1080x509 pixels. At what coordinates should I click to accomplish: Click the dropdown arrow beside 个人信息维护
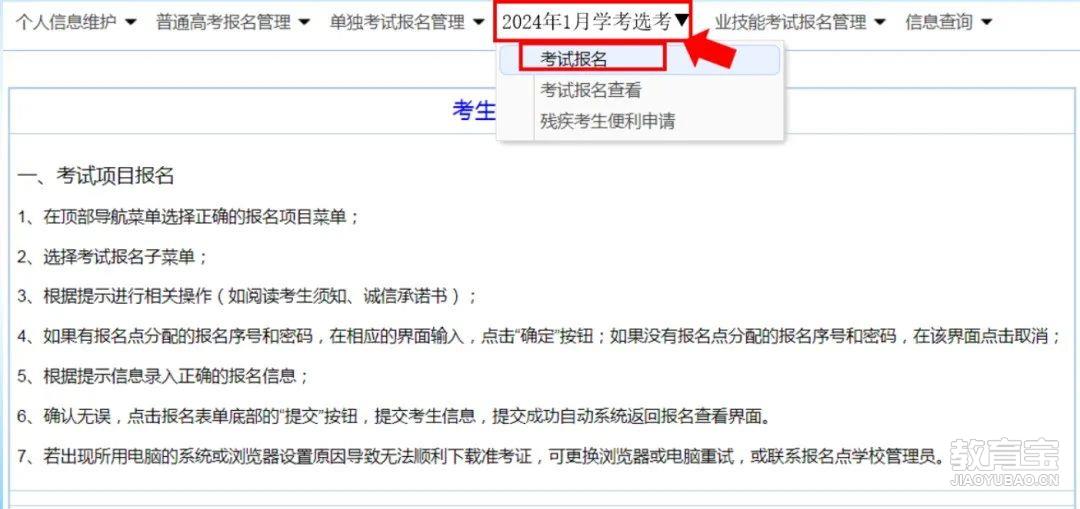132,23
